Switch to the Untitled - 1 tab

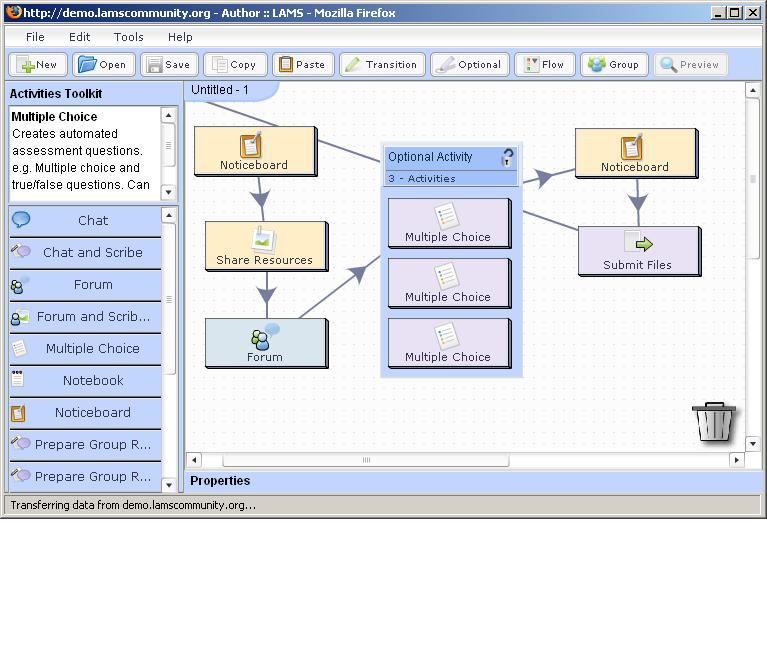point(220,90)
